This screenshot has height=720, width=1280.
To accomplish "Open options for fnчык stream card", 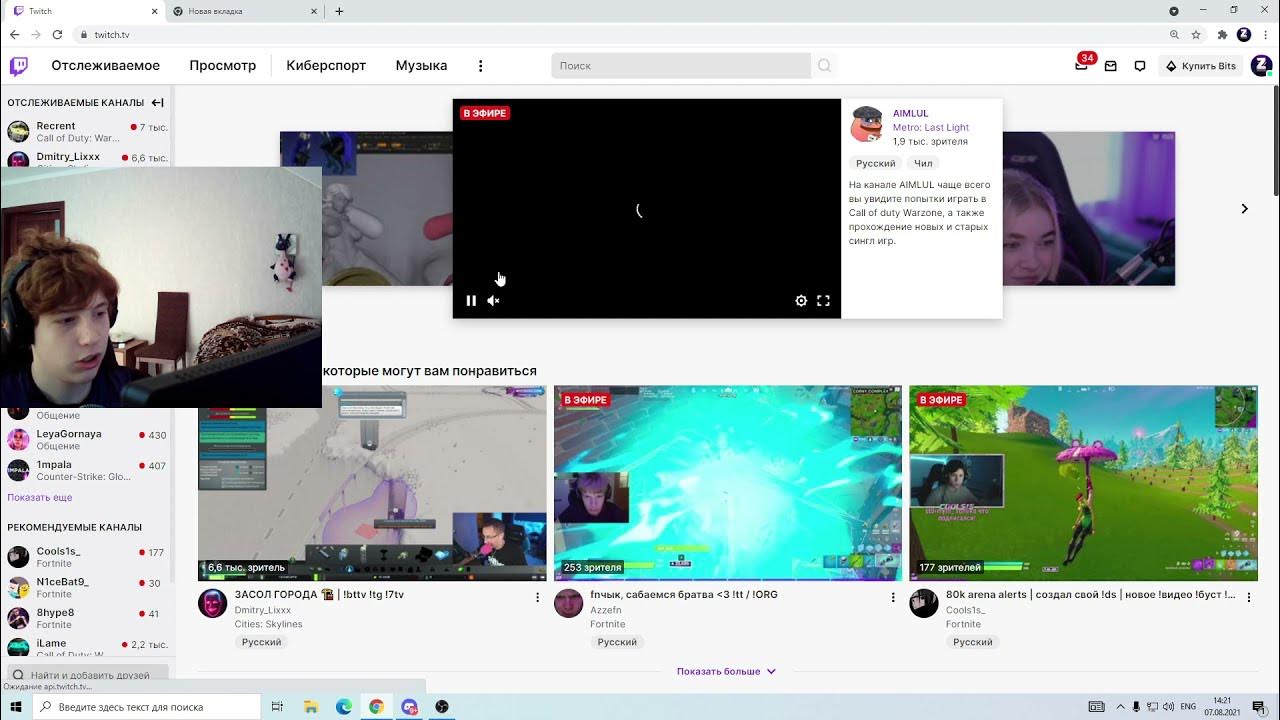I will pos(893,597).
